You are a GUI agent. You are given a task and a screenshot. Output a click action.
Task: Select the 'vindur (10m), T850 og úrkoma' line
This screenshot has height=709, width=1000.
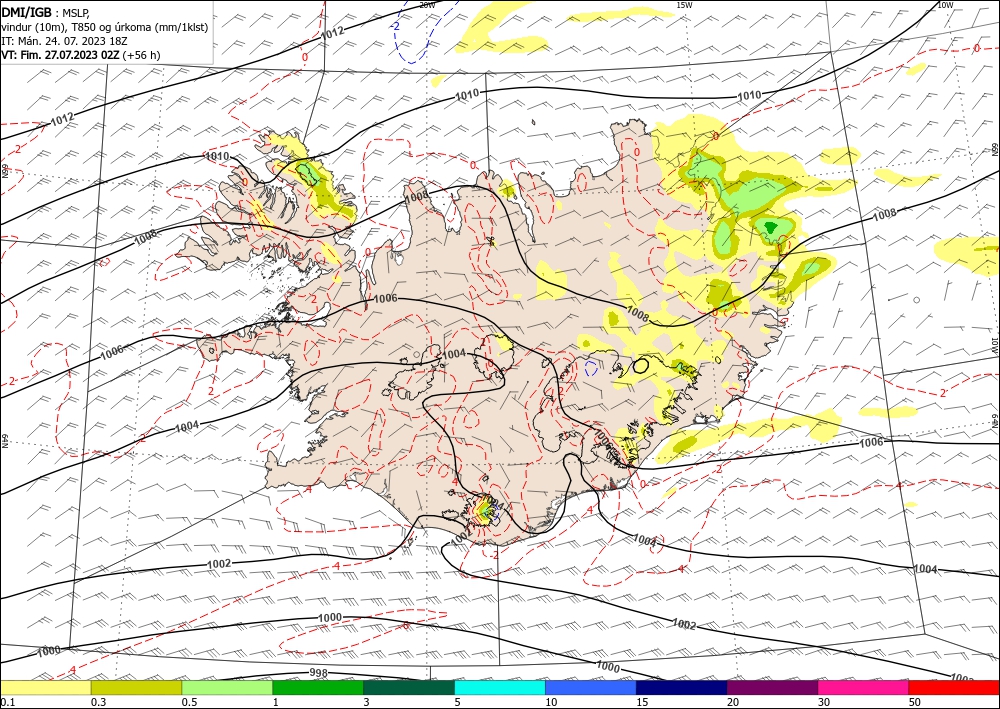(105, 27)
